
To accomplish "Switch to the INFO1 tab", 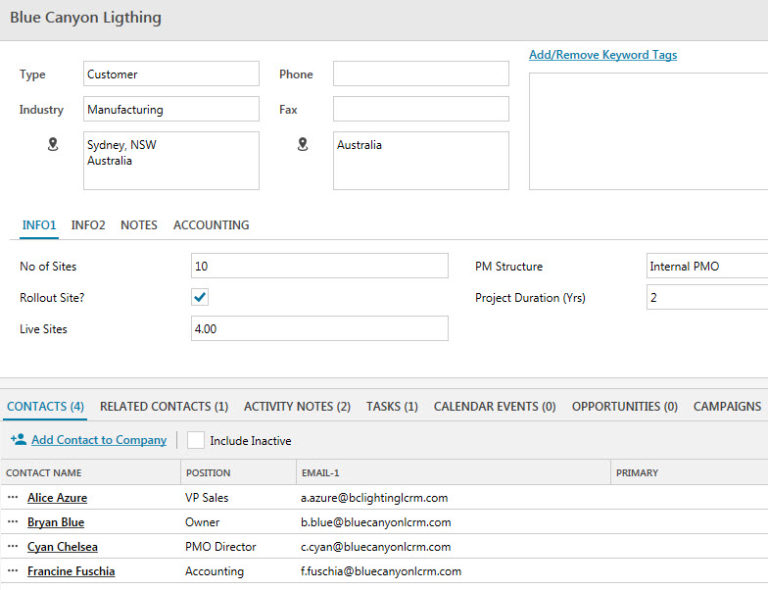I will click(x=39, y=225).
